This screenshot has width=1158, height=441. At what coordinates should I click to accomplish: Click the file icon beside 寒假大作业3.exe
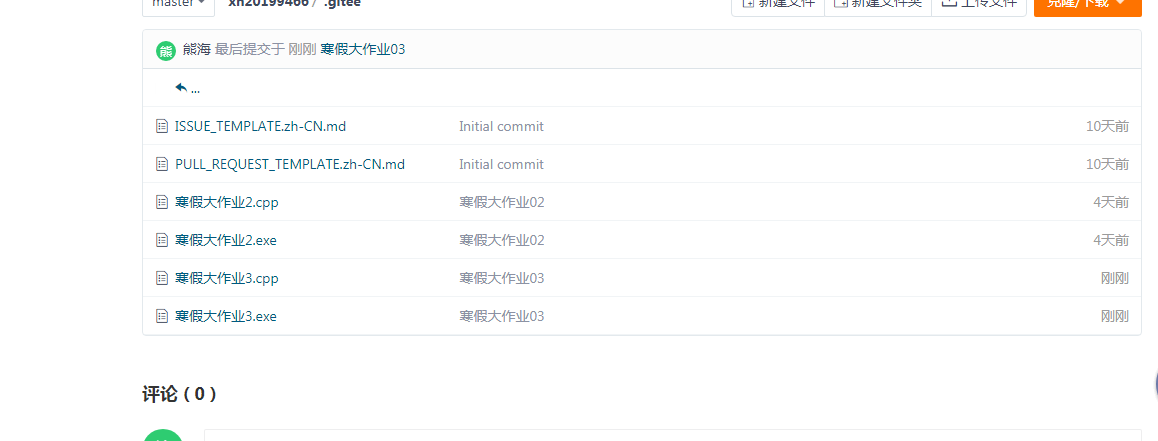click(x=162, y=316)
